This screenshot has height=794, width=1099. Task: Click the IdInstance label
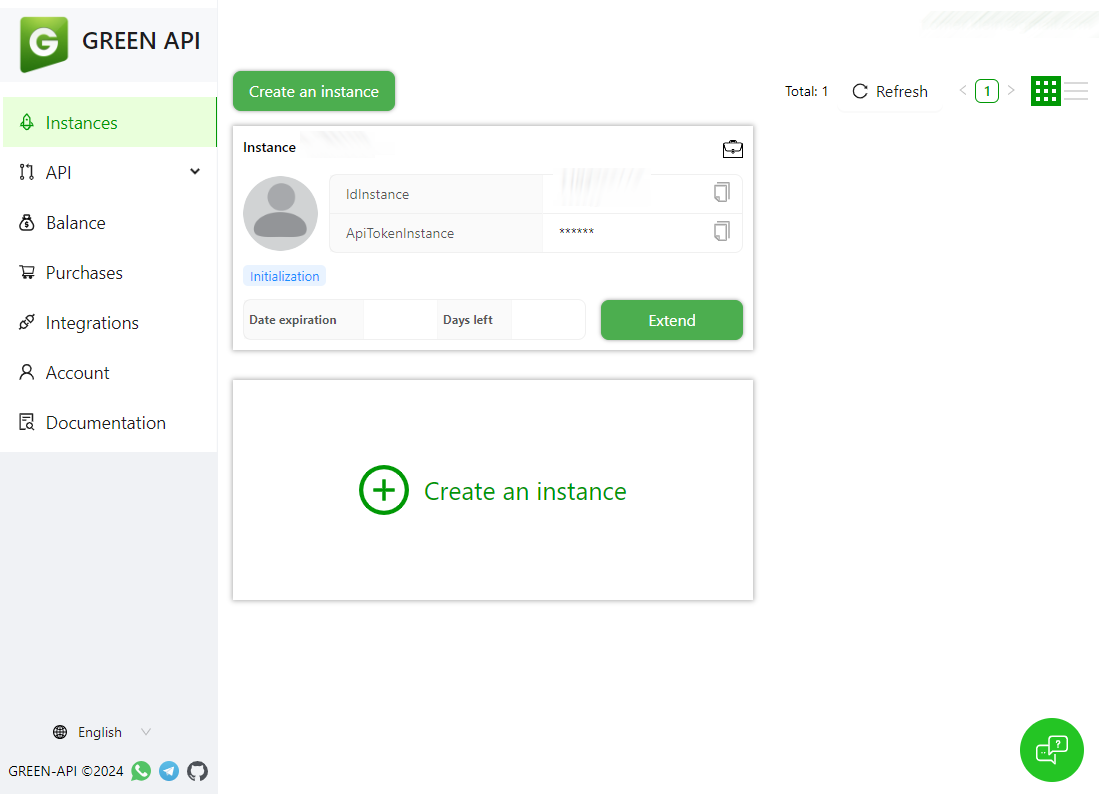377,194
